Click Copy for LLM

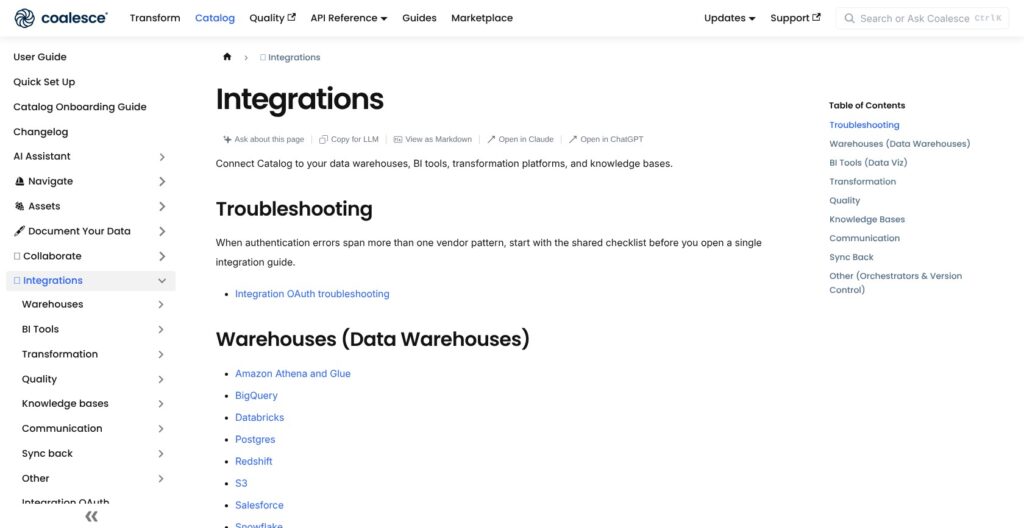pos(349,139)
